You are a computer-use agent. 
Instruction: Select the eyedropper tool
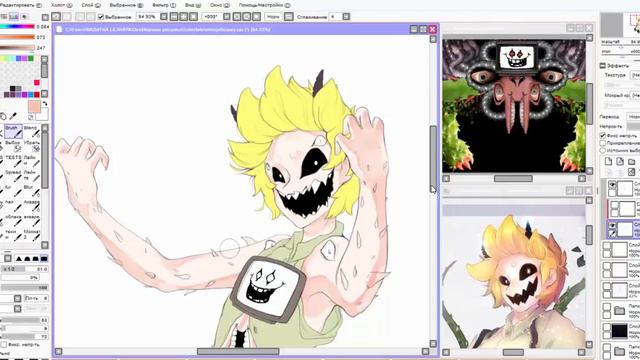pyautogui.click(x=13, y=117)
